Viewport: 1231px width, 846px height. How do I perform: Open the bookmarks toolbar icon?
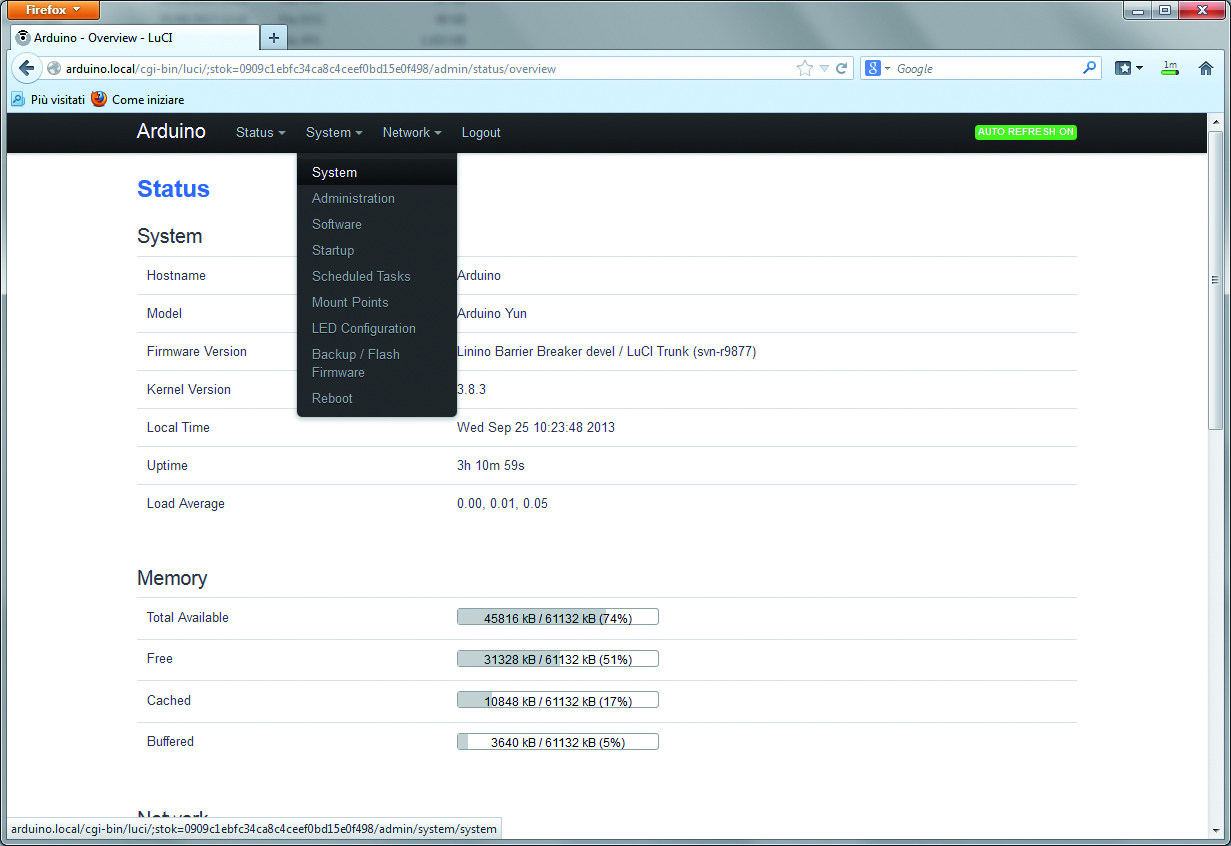1129,69
